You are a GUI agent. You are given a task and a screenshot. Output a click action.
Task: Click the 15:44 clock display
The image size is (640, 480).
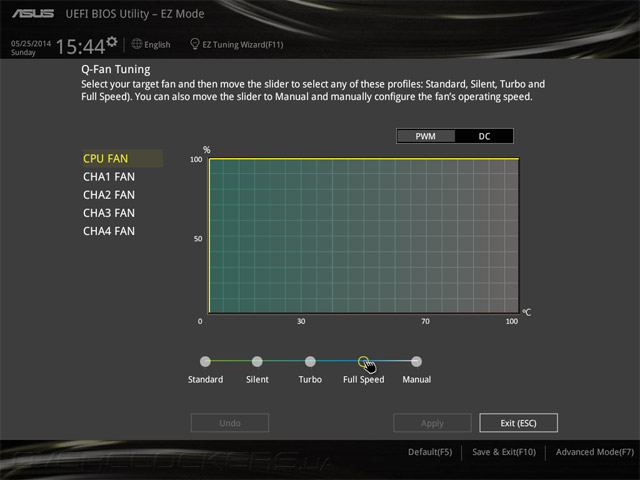80,47
